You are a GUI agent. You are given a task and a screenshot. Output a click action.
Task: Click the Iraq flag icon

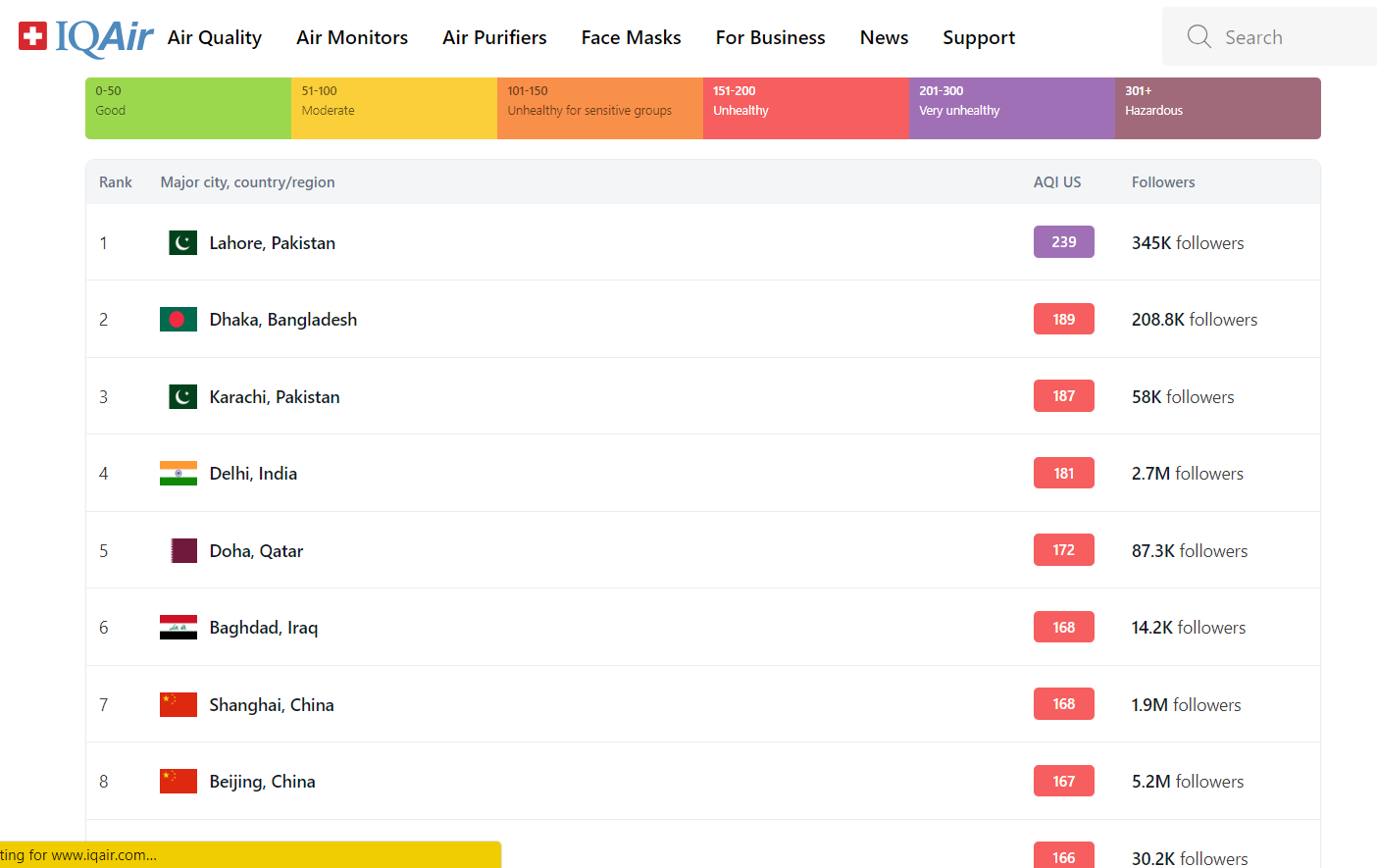[x=178, y=628]
